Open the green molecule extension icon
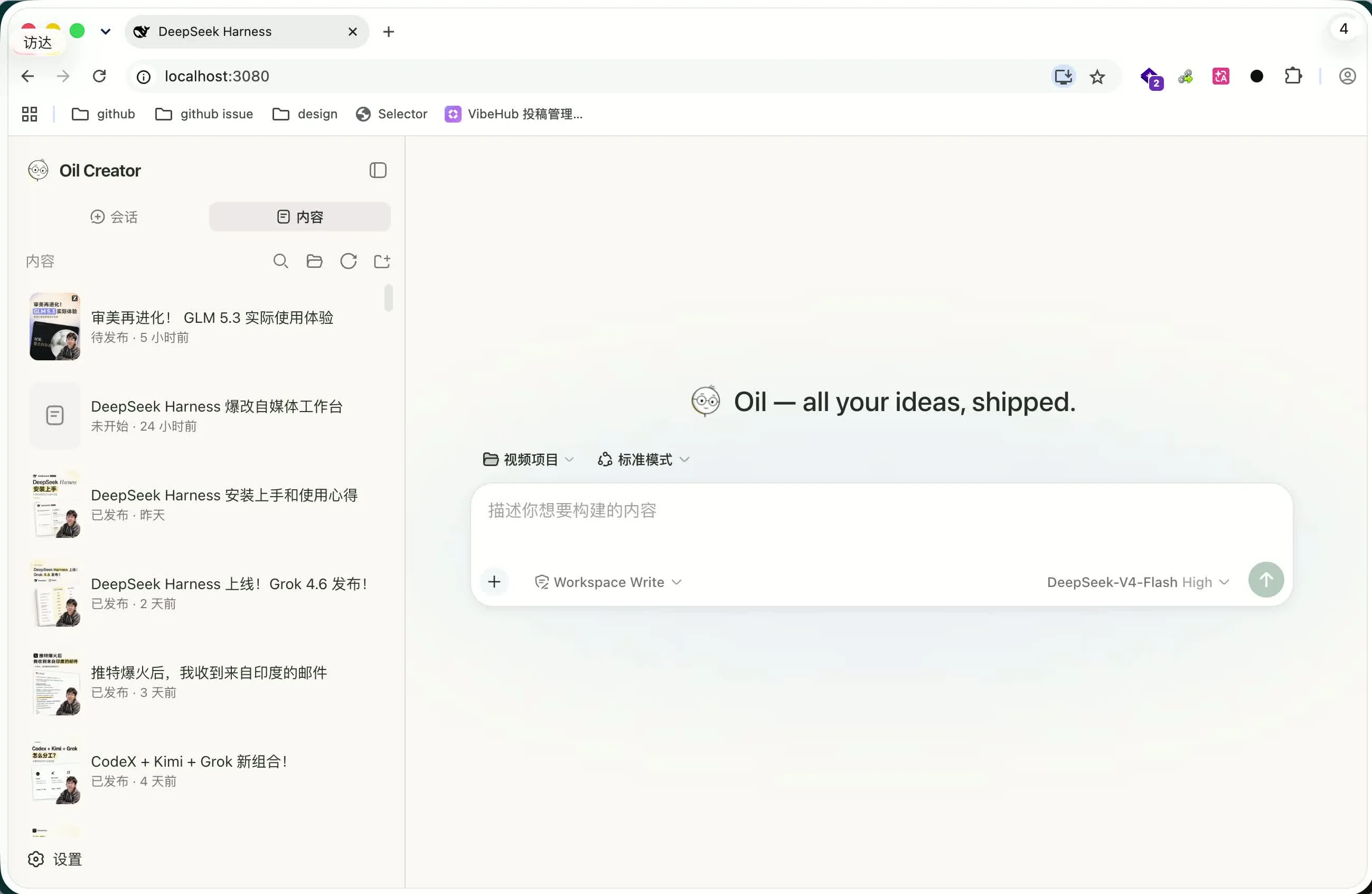Viewport: 1372px width, 894px height. 1186,76
